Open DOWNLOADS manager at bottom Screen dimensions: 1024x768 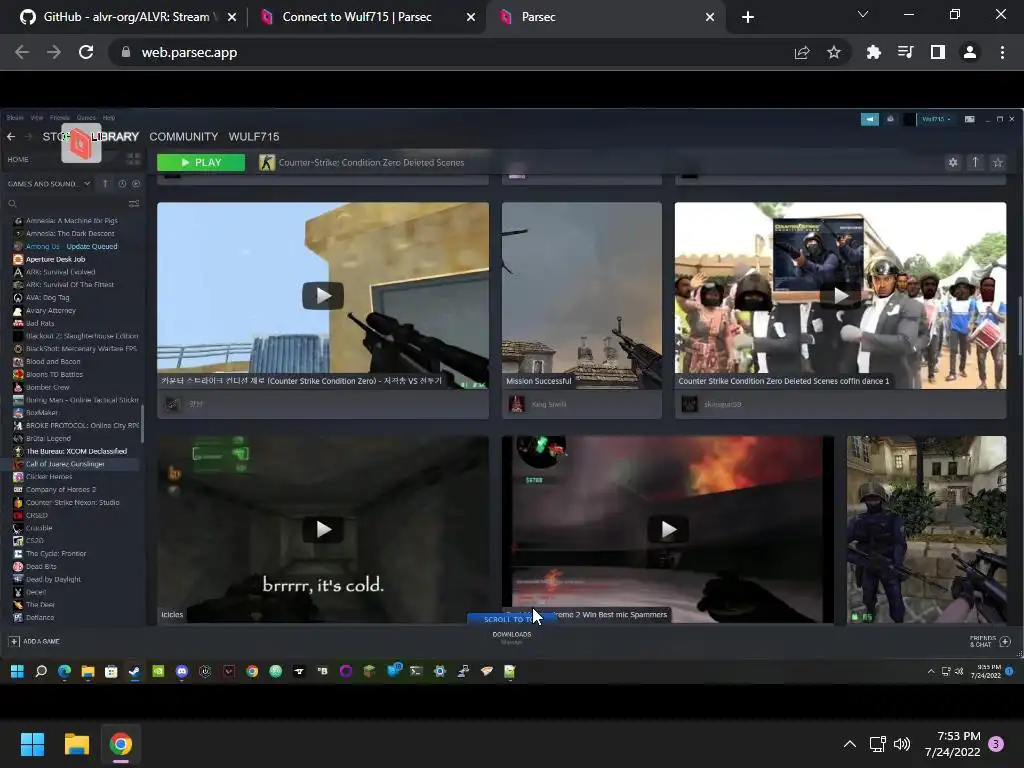pos(511,637)
